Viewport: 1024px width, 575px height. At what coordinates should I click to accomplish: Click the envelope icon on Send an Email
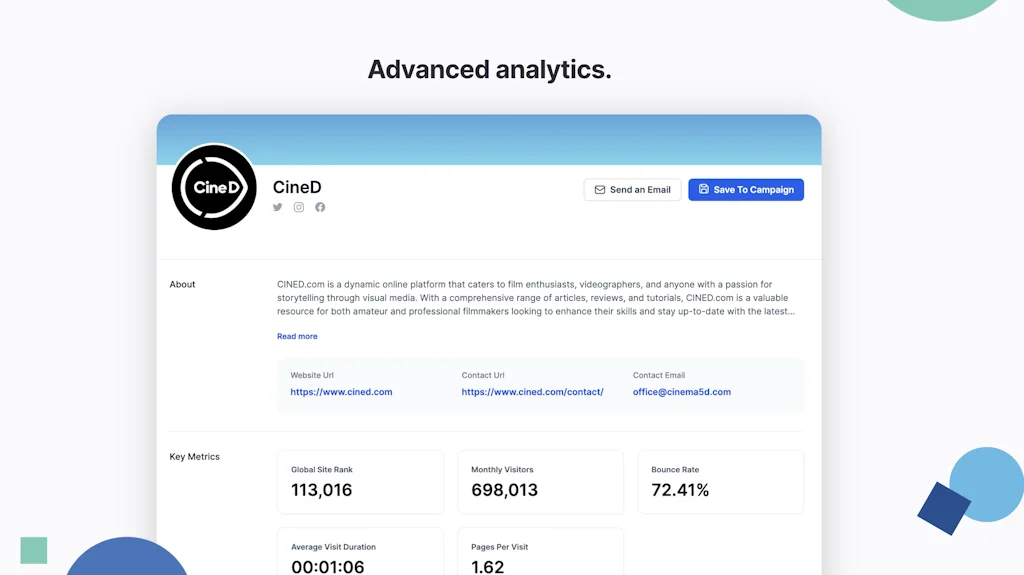click(x=600, y=190)
